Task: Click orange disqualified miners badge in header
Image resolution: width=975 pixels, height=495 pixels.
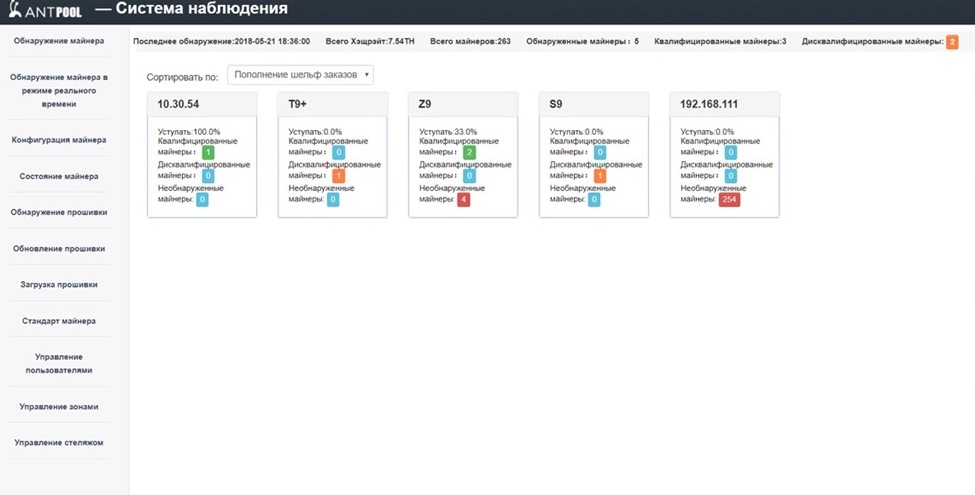Action: pyautogui.click(x=952, y=42)
